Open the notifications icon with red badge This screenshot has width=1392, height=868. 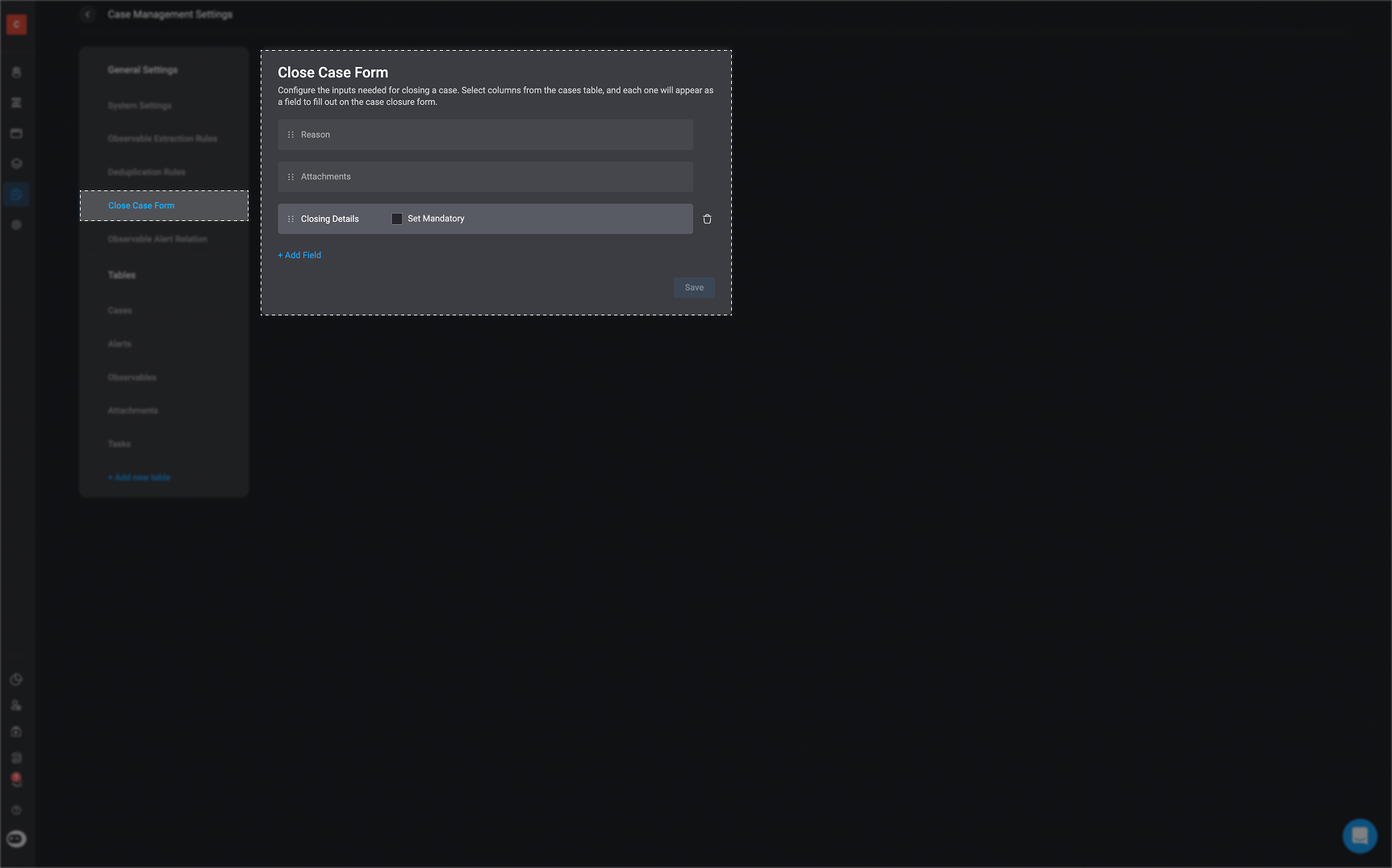(16, 780)
